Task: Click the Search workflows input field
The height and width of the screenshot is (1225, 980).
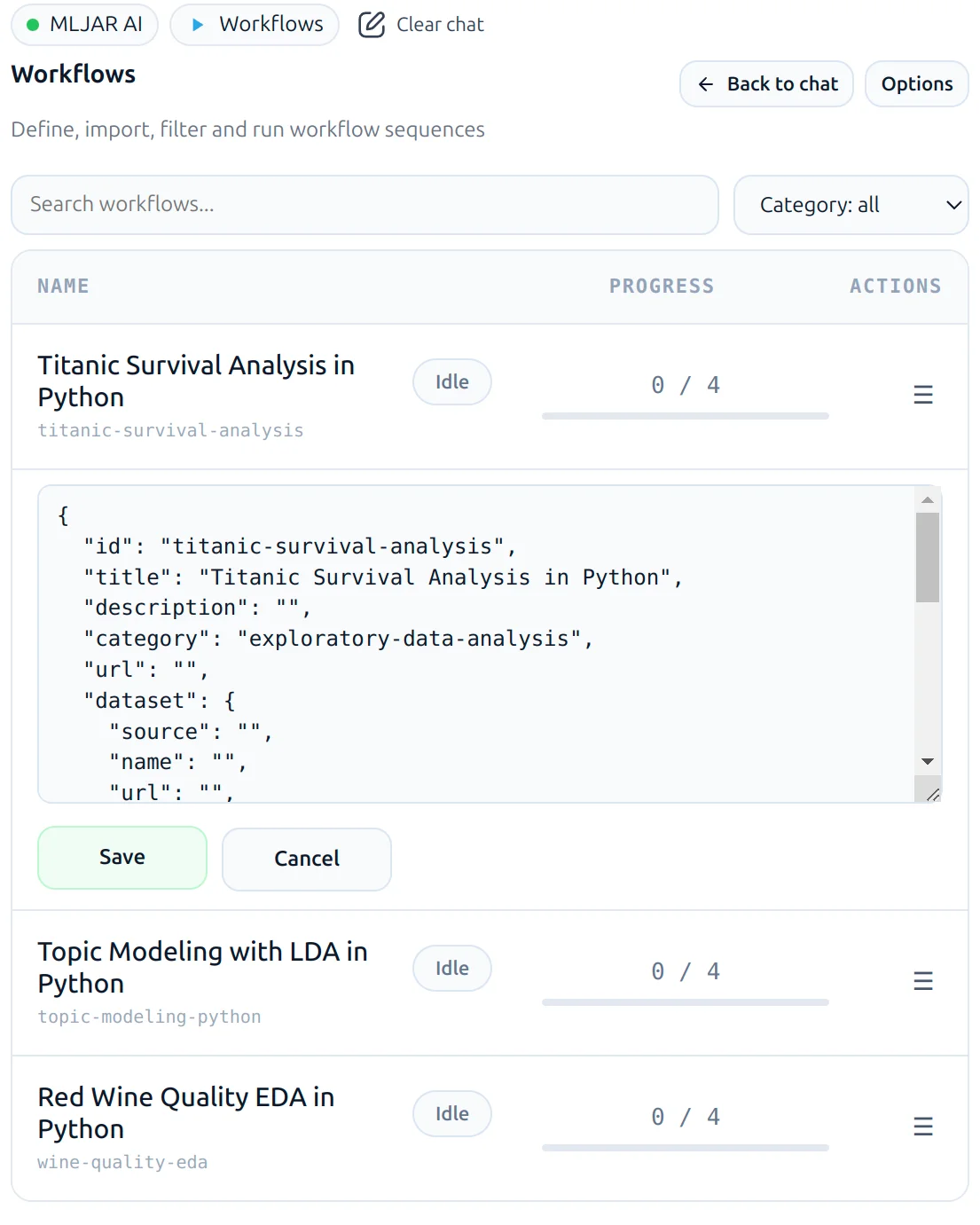Action: point(364,205)
